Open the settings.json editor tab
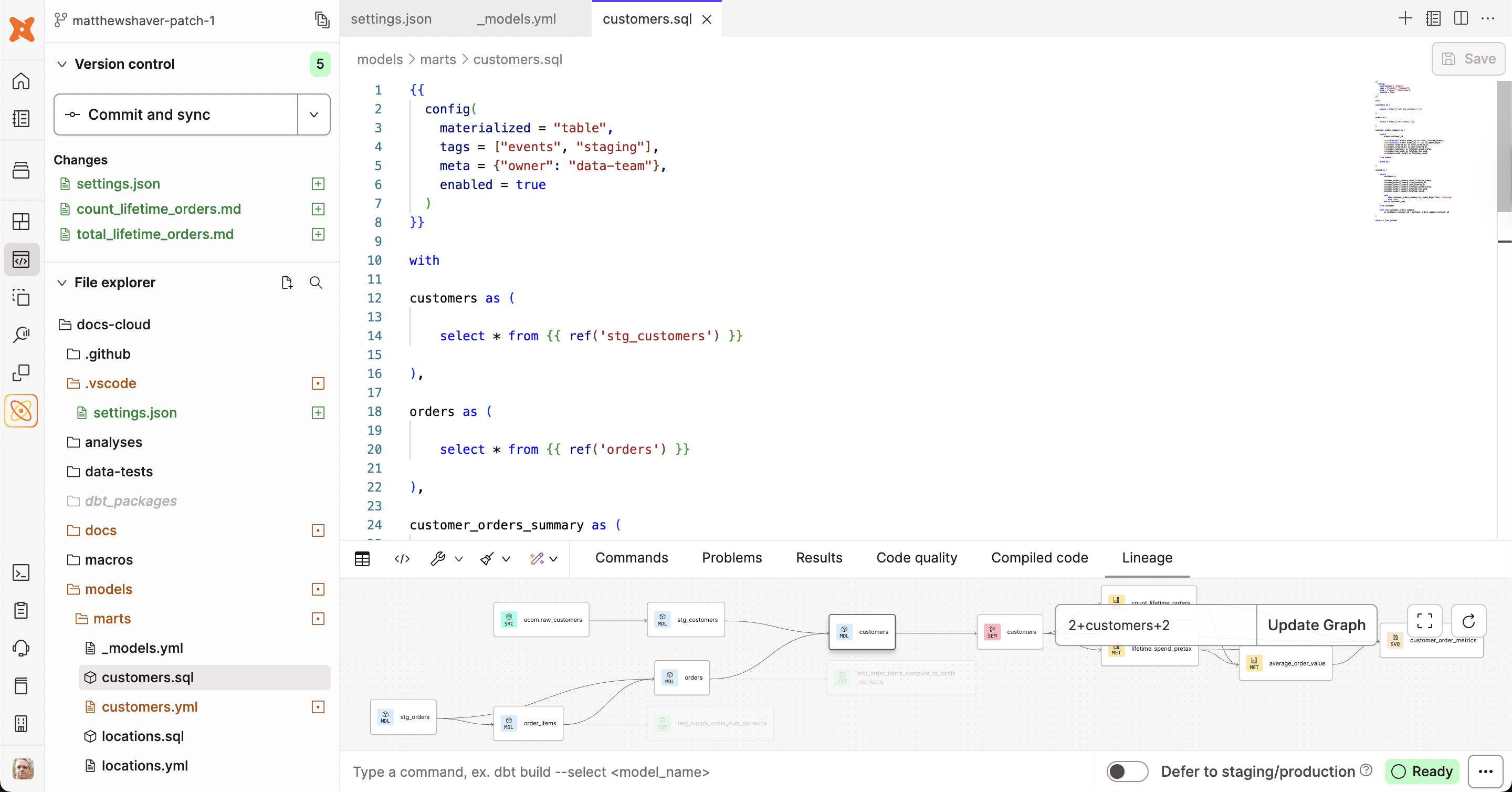 pos(391,18)
